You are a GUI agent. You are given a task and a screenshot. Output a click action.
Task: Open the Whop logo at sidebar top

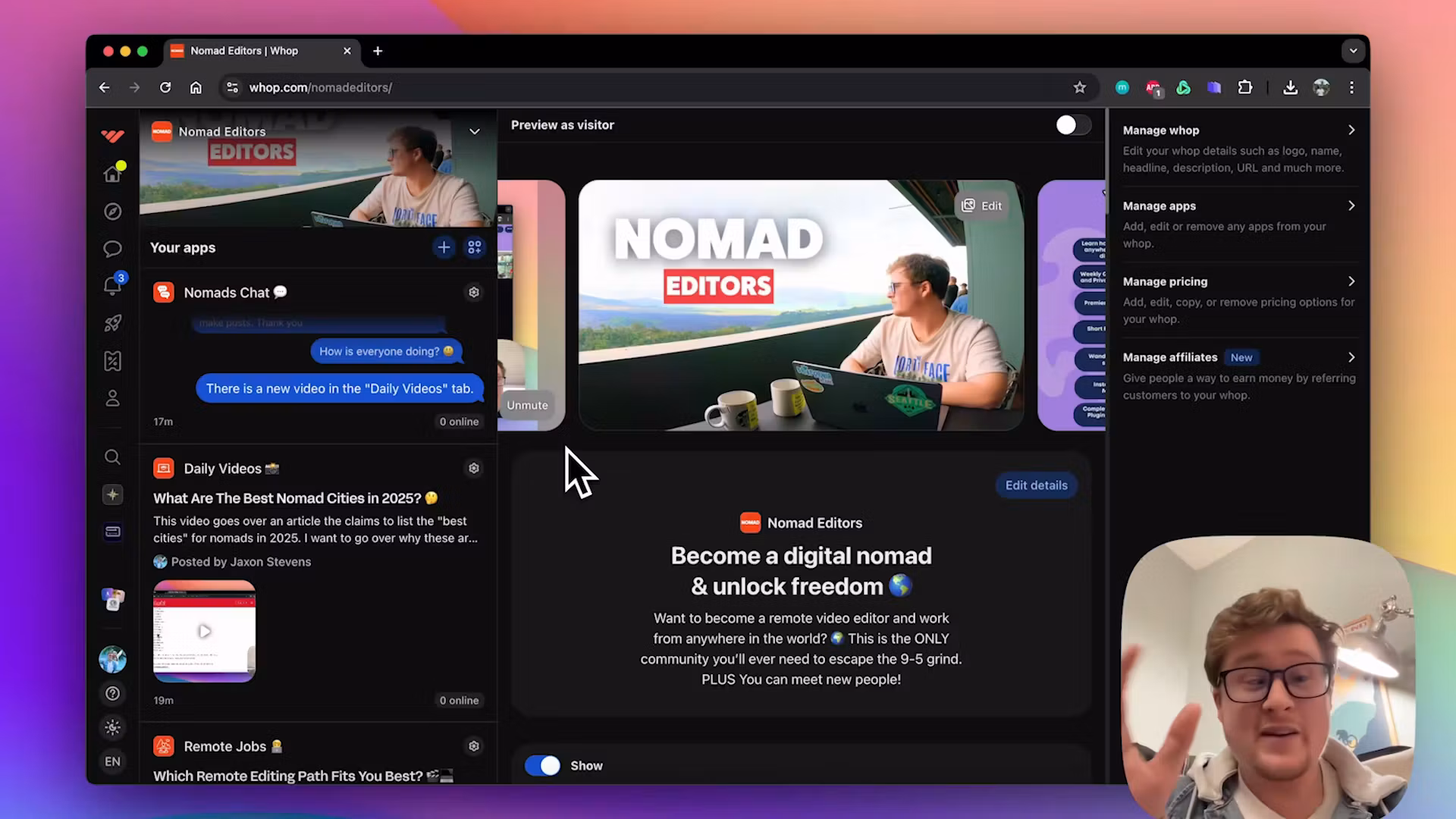111,135
